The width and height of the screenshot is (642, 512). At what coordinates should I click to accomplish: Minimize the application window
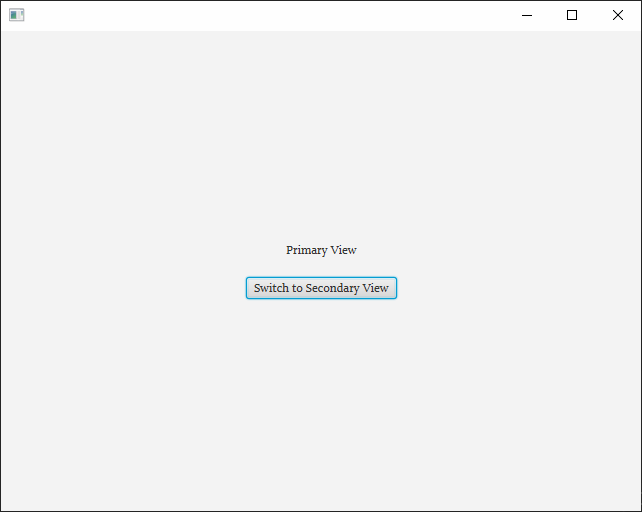coord(527,16)
